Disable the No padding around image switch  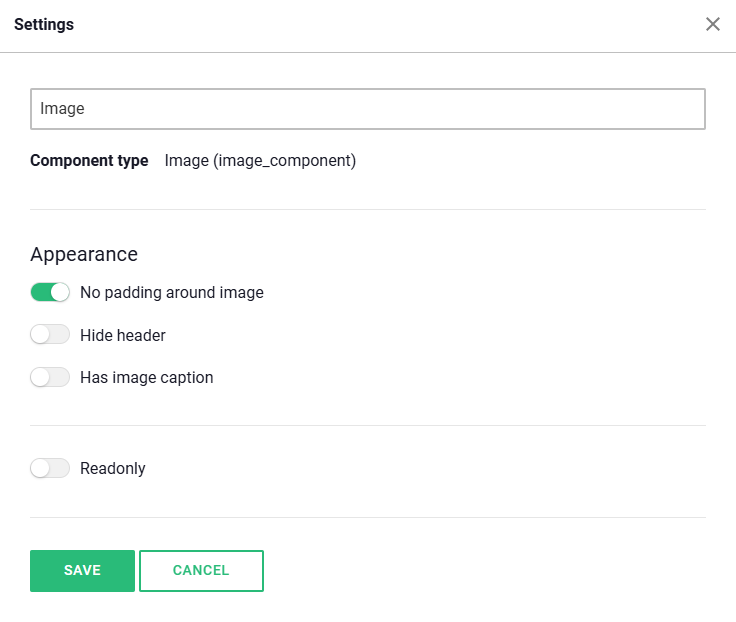(50, 293)
